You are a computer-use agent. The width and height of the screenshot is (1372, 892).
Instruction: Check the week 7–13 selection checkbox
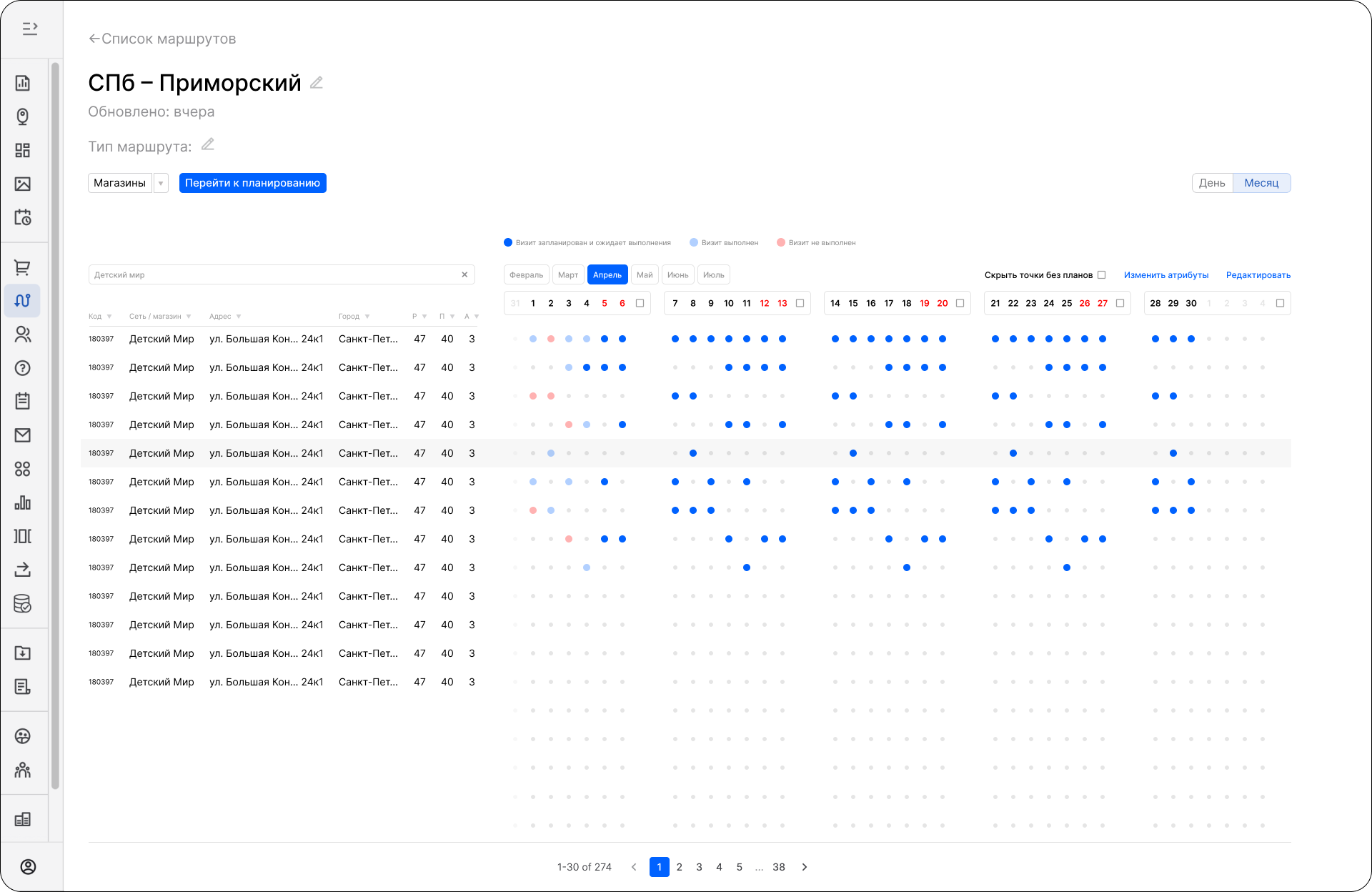(800, 303)
